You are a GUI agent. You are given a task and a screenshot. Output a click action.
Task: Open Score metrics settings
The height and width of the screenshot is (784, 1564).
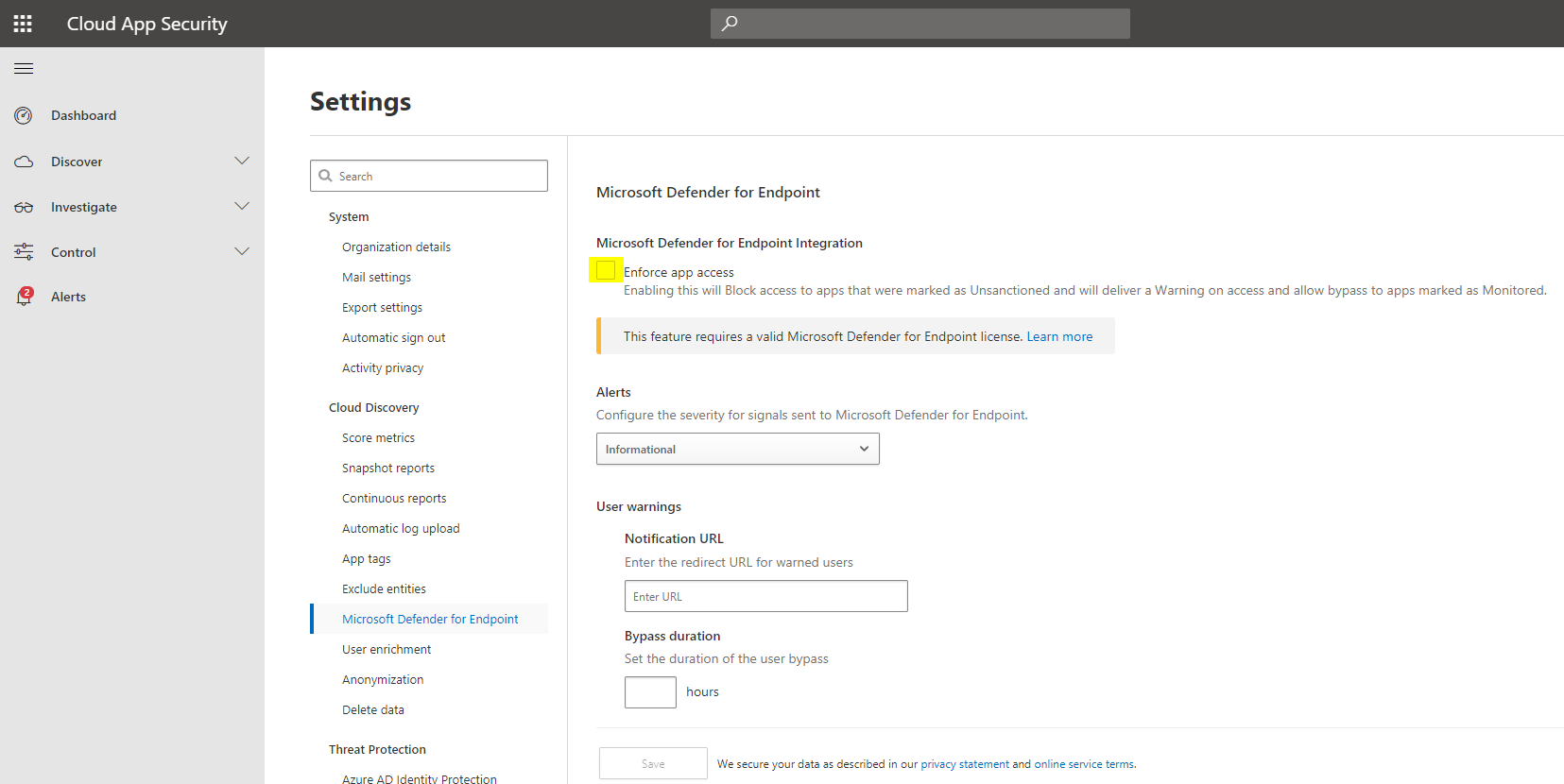(x=378, y=437)
